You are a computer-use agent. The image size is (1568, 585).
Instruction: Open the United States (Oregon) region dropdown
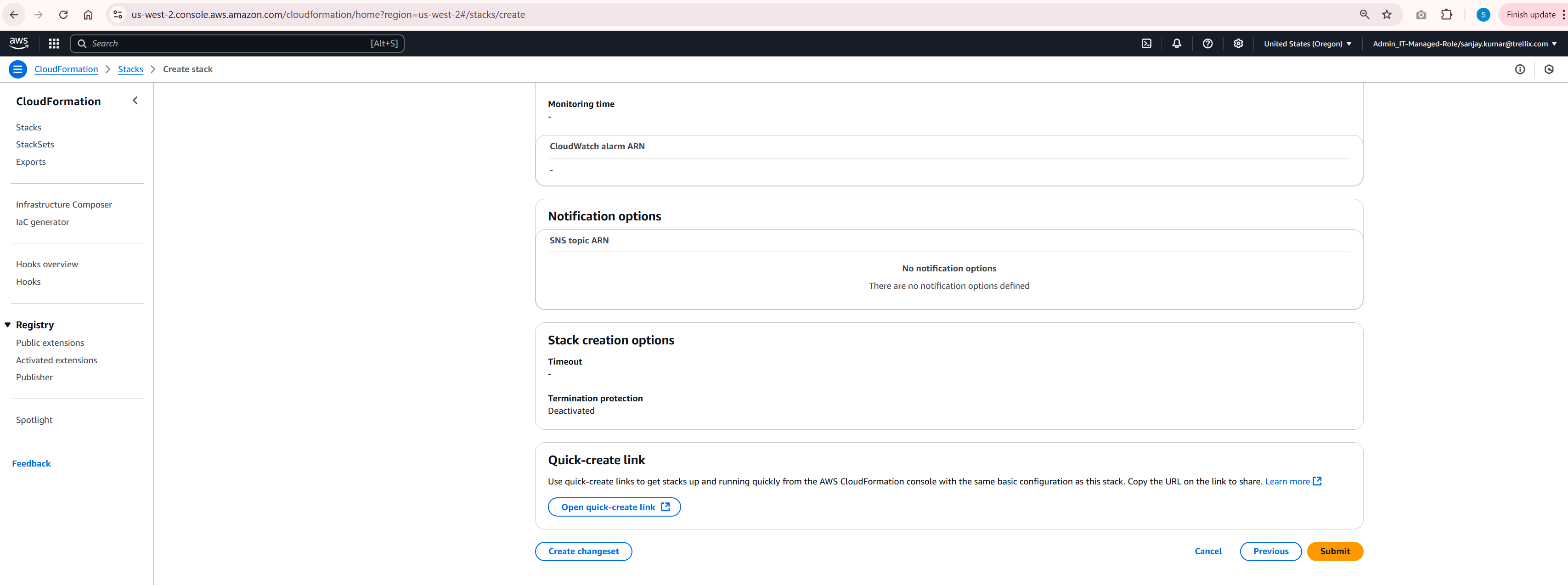point(1307,43)
